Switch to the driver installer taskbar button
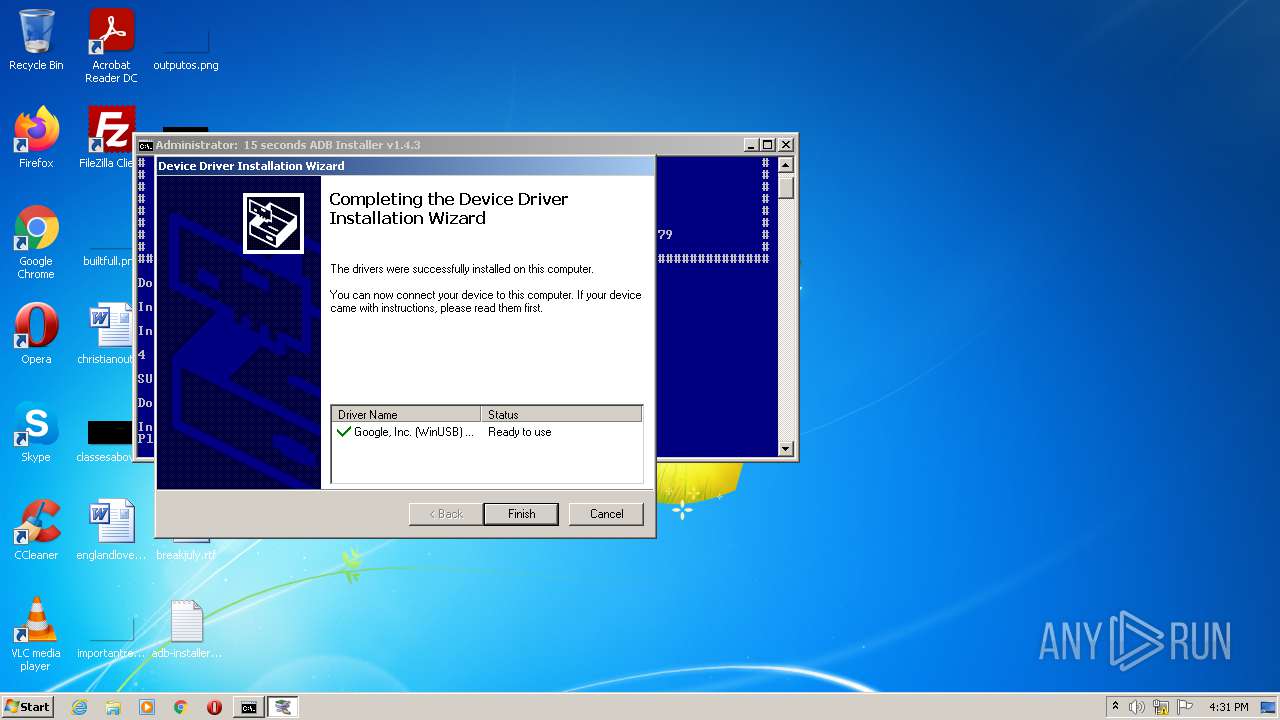Image resolution: width=1280 pixels, height=720 pixels. (x=283, y=707)
